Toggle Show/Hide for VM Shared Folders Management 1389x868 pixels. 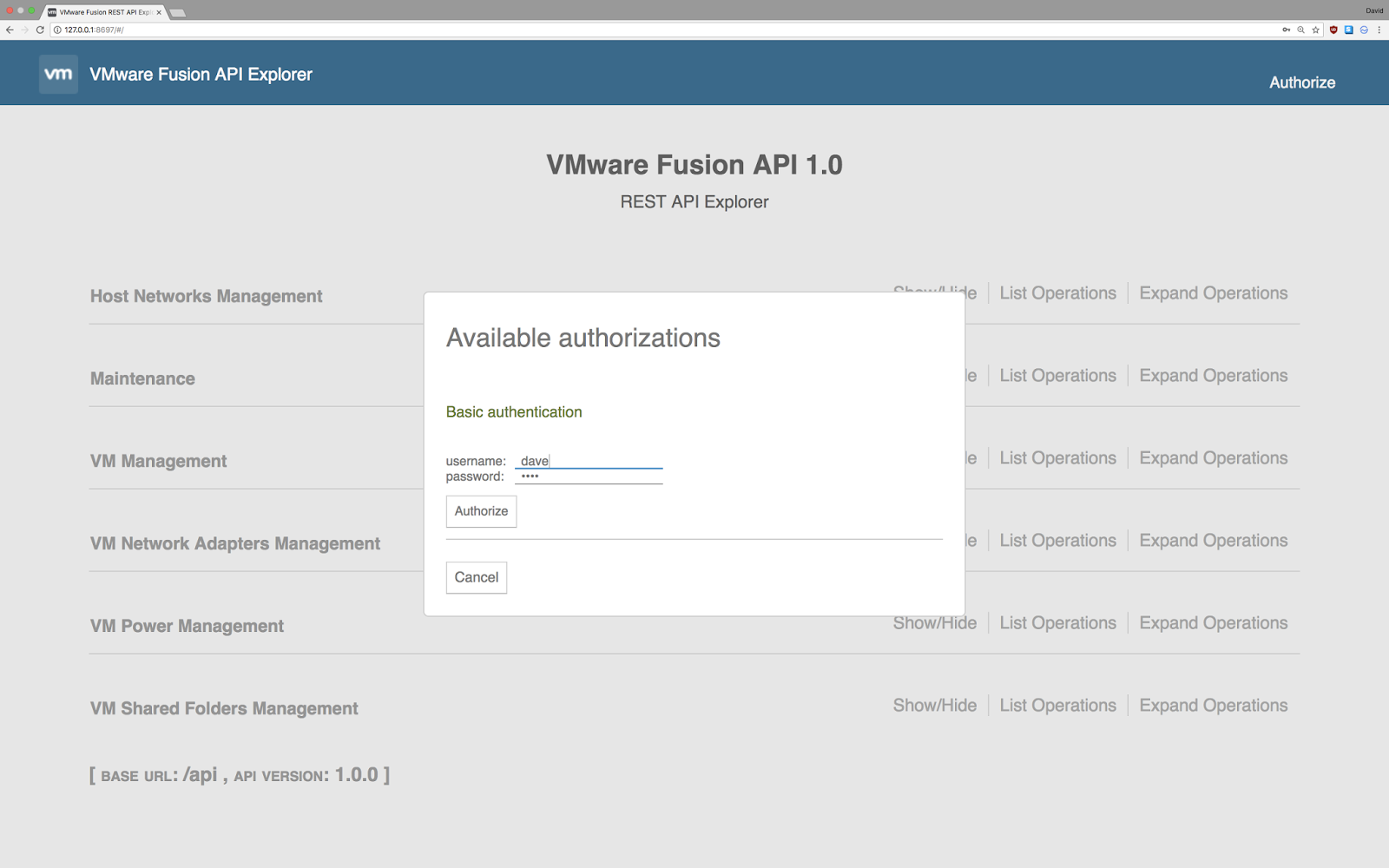tap(935, 706)
